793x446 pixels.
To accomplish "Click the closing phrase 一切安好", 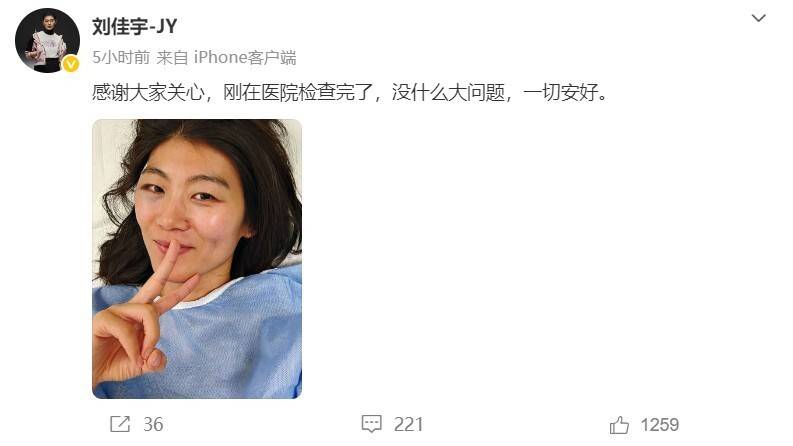I will point(560,93).
